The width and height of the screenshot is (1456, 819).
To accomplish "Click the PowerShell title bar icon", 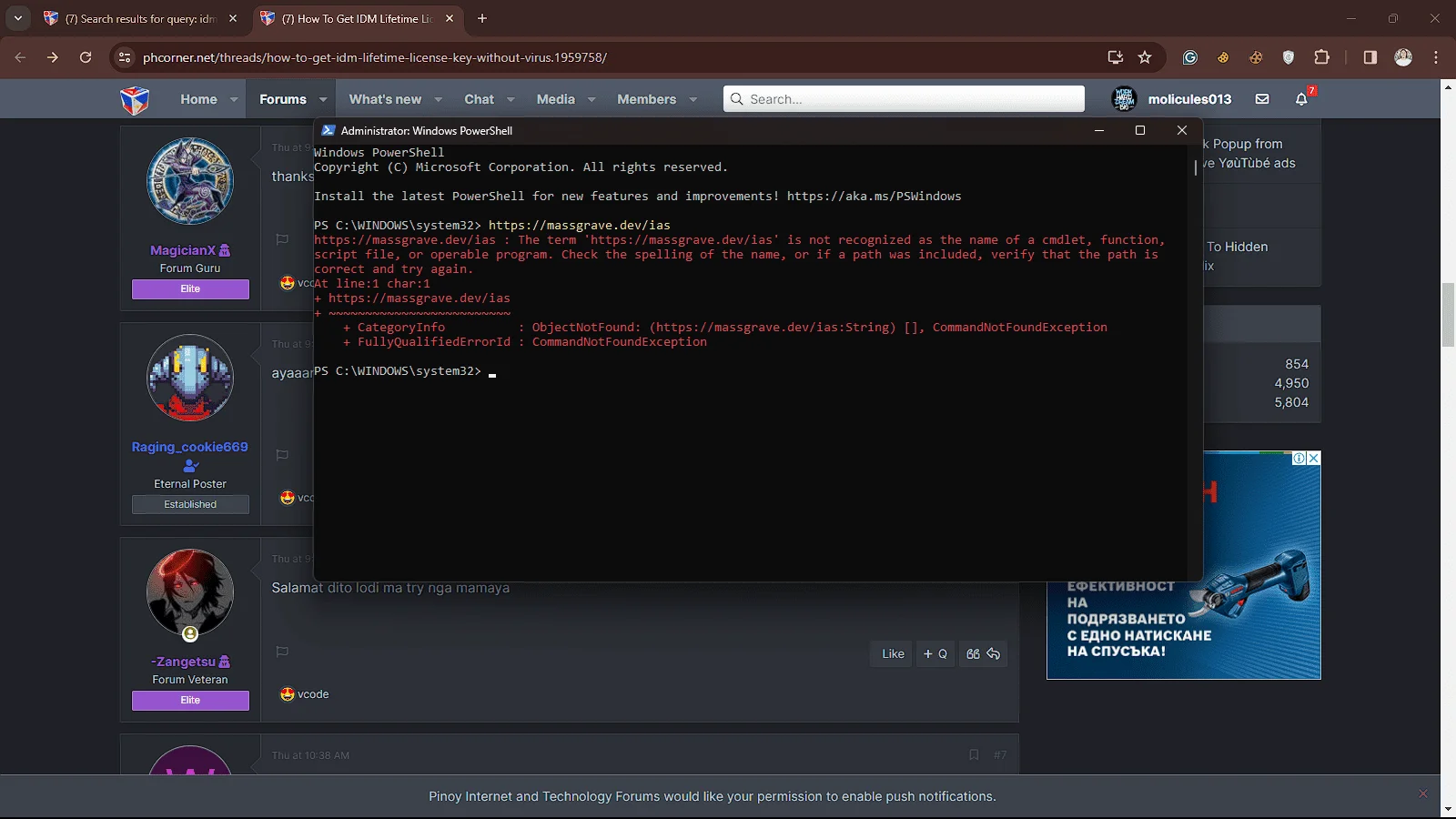I will point(329,130).
